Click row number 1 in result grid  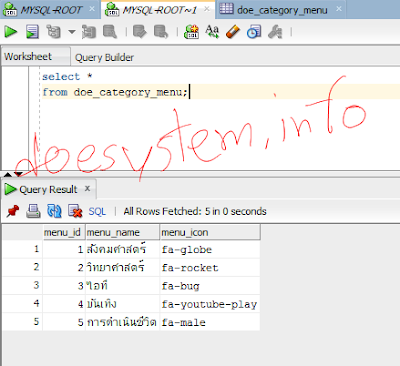pyautogui.click(x=23, y=249)
